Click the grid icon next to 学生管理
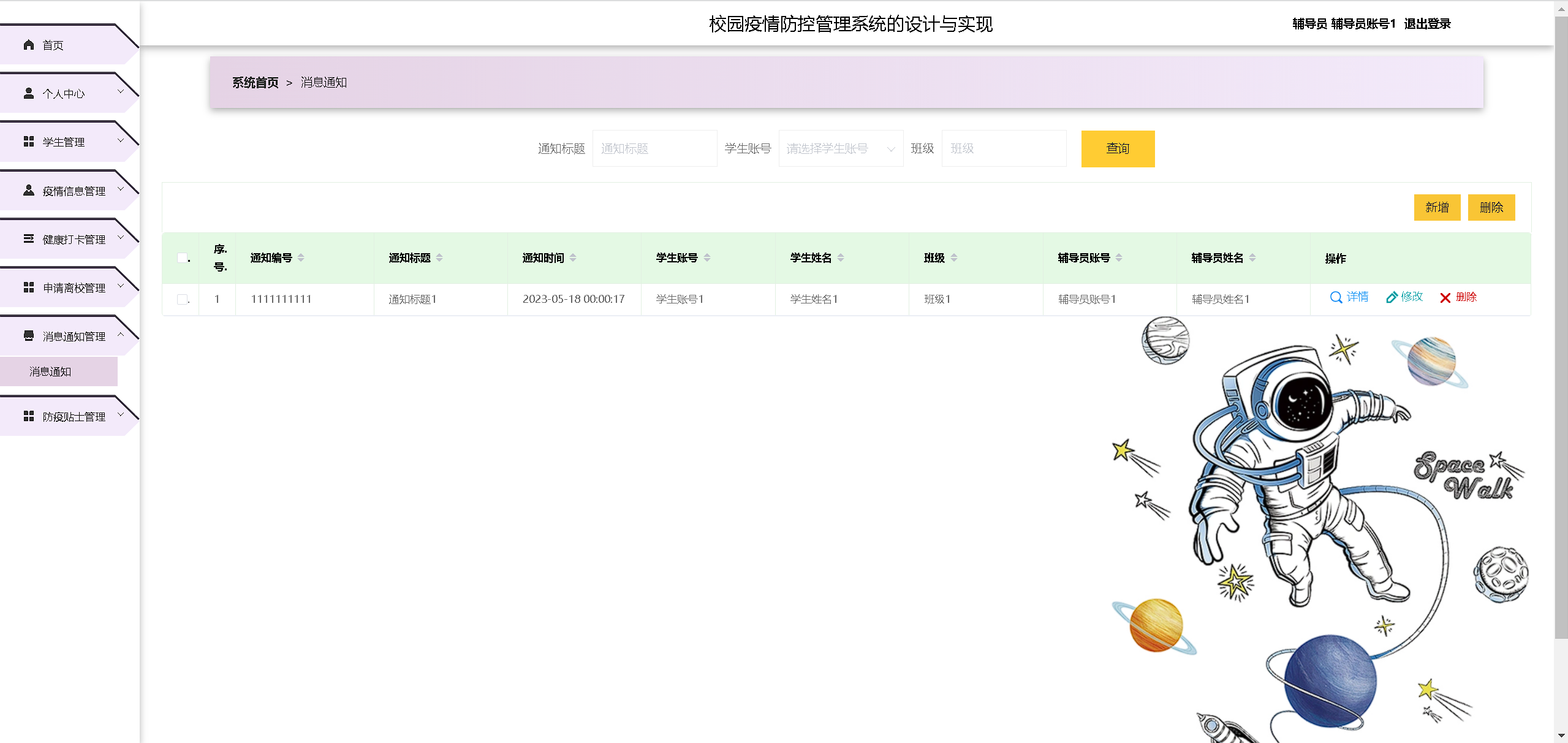The width and height of the screenshot is (1568, 743). point(29,142)
